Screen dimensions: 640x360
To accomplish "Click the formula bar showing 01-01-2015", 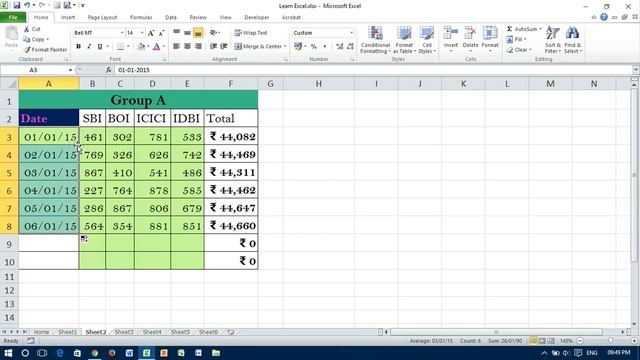I will coord(372,70).
